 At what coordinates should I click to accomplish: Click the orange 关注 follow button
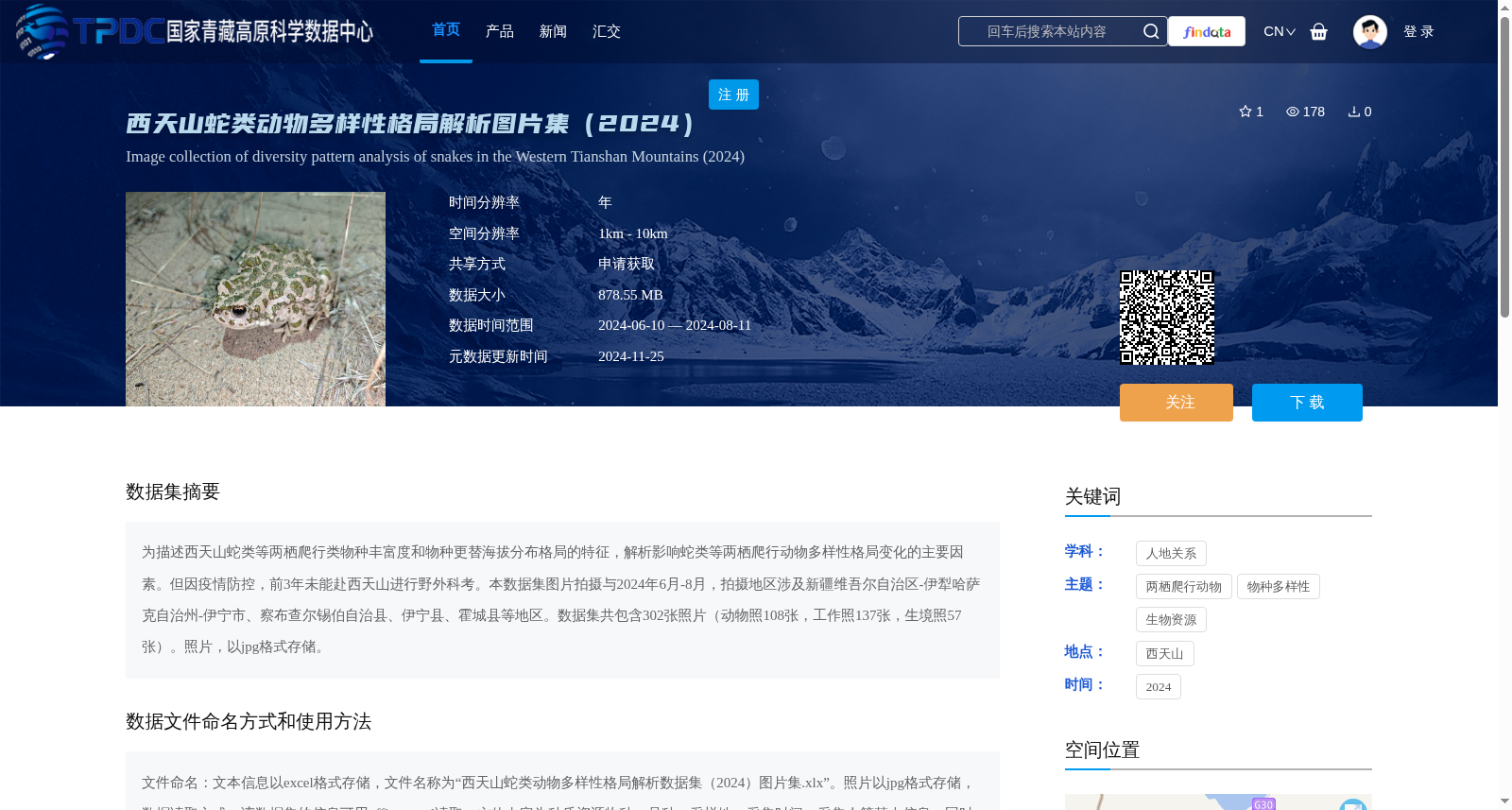[1177, 403]
